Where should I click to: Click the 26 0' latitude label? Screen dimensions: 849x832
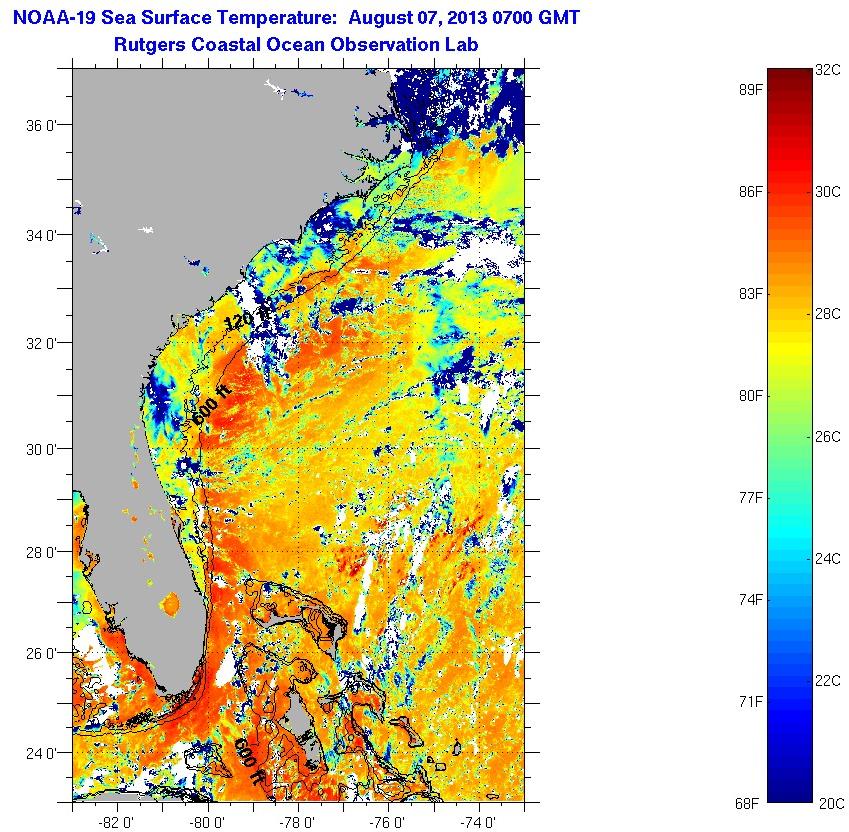pos(41,653)
